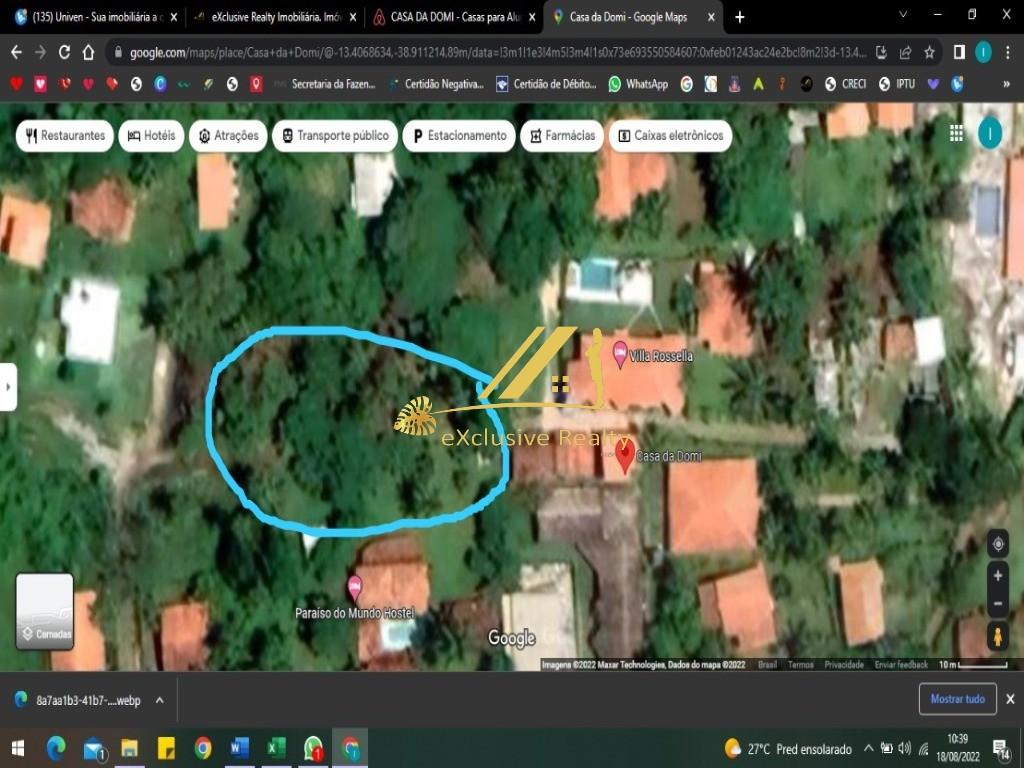Screen dimensions: 1024x768
Task: Open the weather widget 27°C
Action: (x=788, y=748)
